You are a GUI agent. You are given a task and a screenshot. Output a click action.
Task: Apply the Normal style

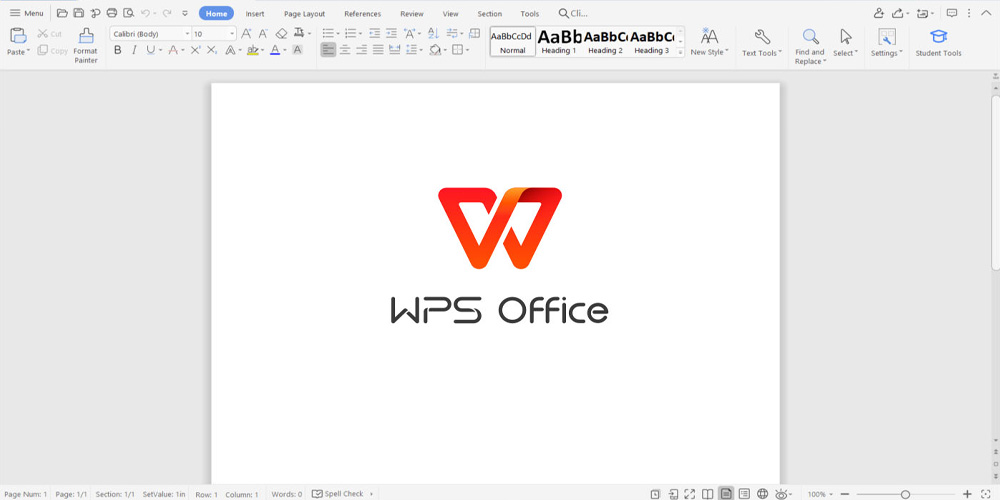(x=513, y=41)
